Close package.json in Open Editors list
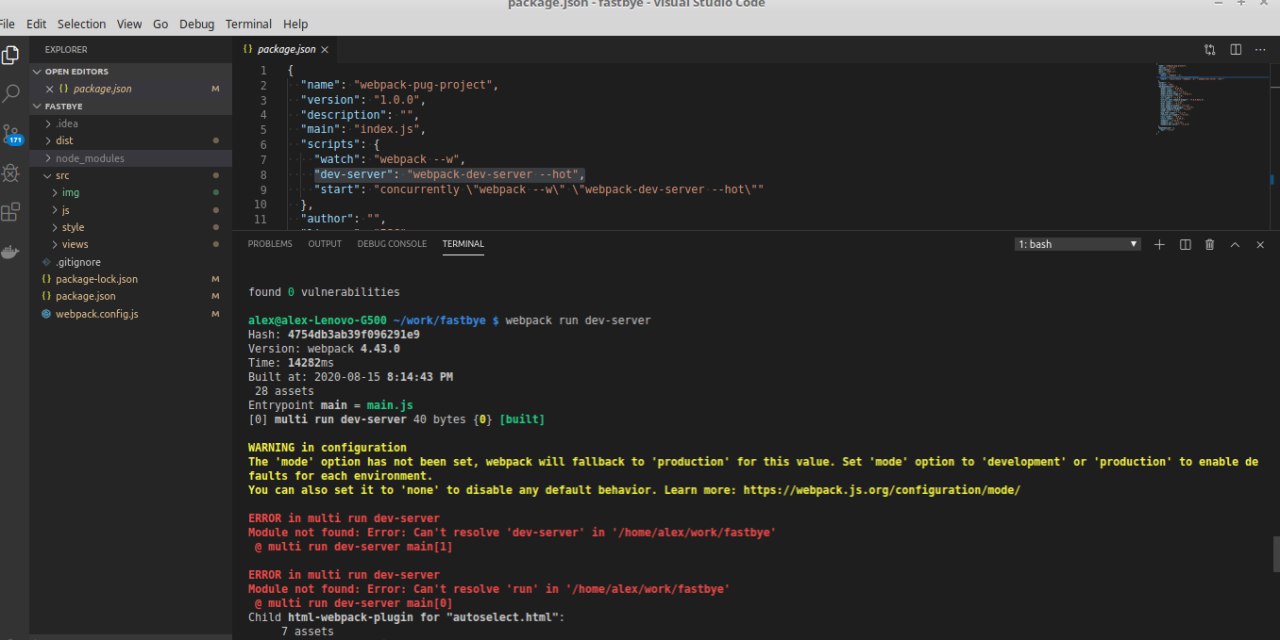 click(49, 89)
